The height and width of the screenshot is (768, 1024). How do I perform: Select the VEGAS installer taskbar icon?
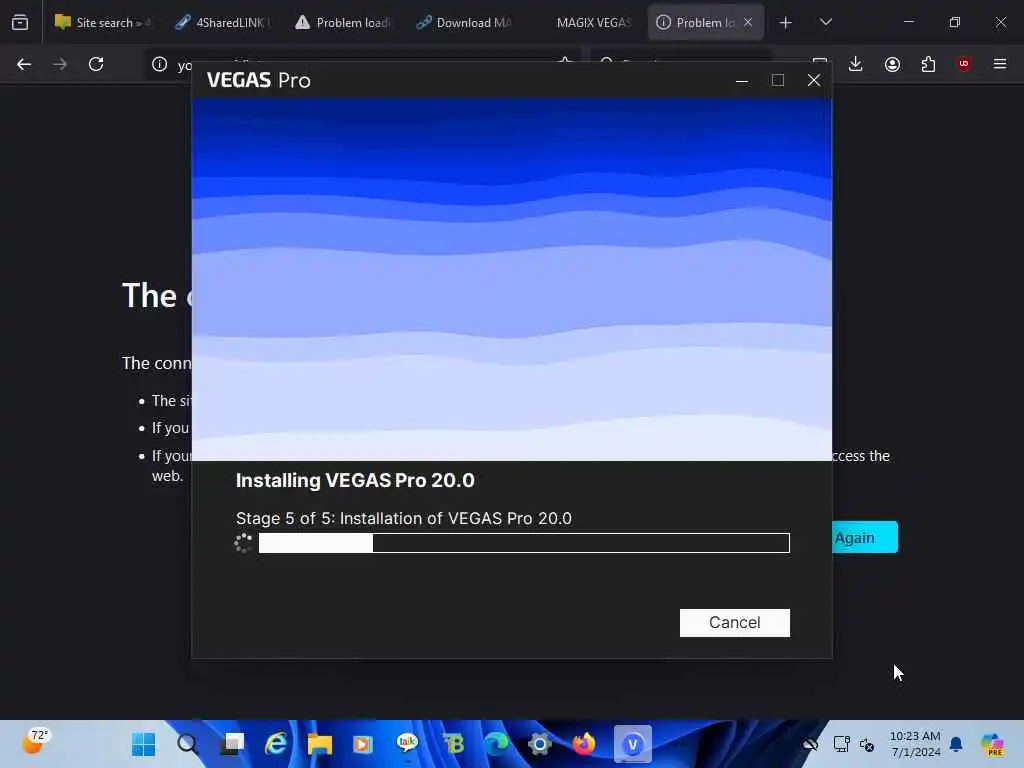pyautogui.click(x=632, y=744)
